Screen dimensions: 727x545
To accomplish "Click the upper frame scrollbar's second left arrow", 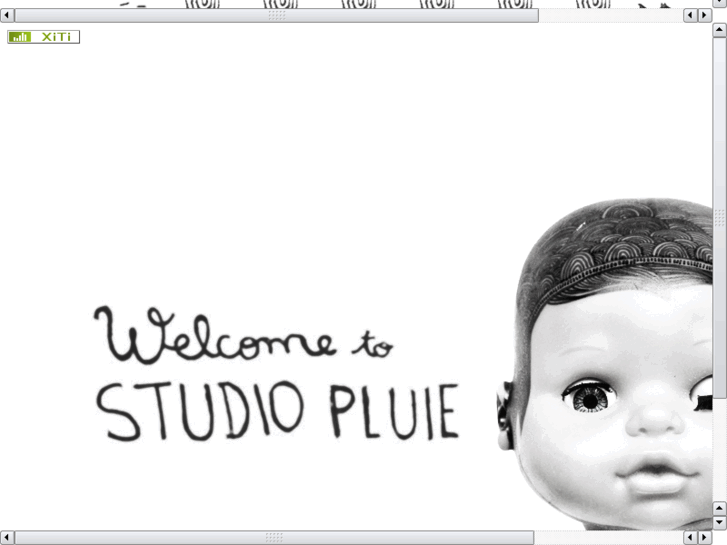I will tap(690, 15).
